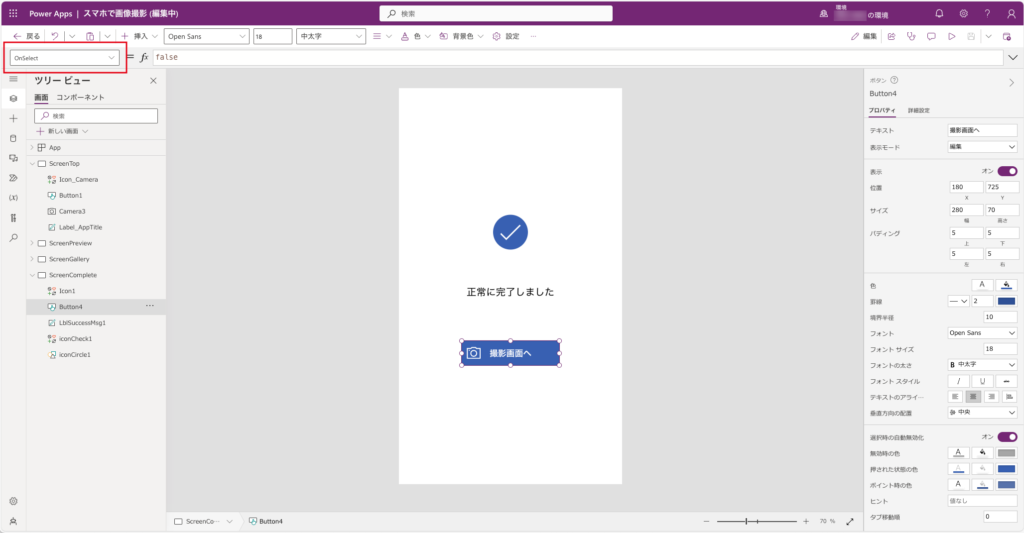This screenshot has height=533, width=1024.
Task: Click the app checker stethoscope icon
Action: [x=910, y=36]
